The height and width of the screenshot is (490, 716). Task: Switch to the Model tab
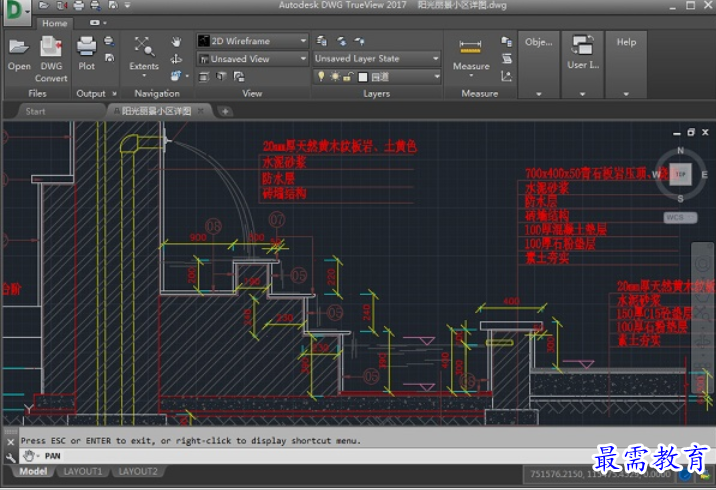33,471
